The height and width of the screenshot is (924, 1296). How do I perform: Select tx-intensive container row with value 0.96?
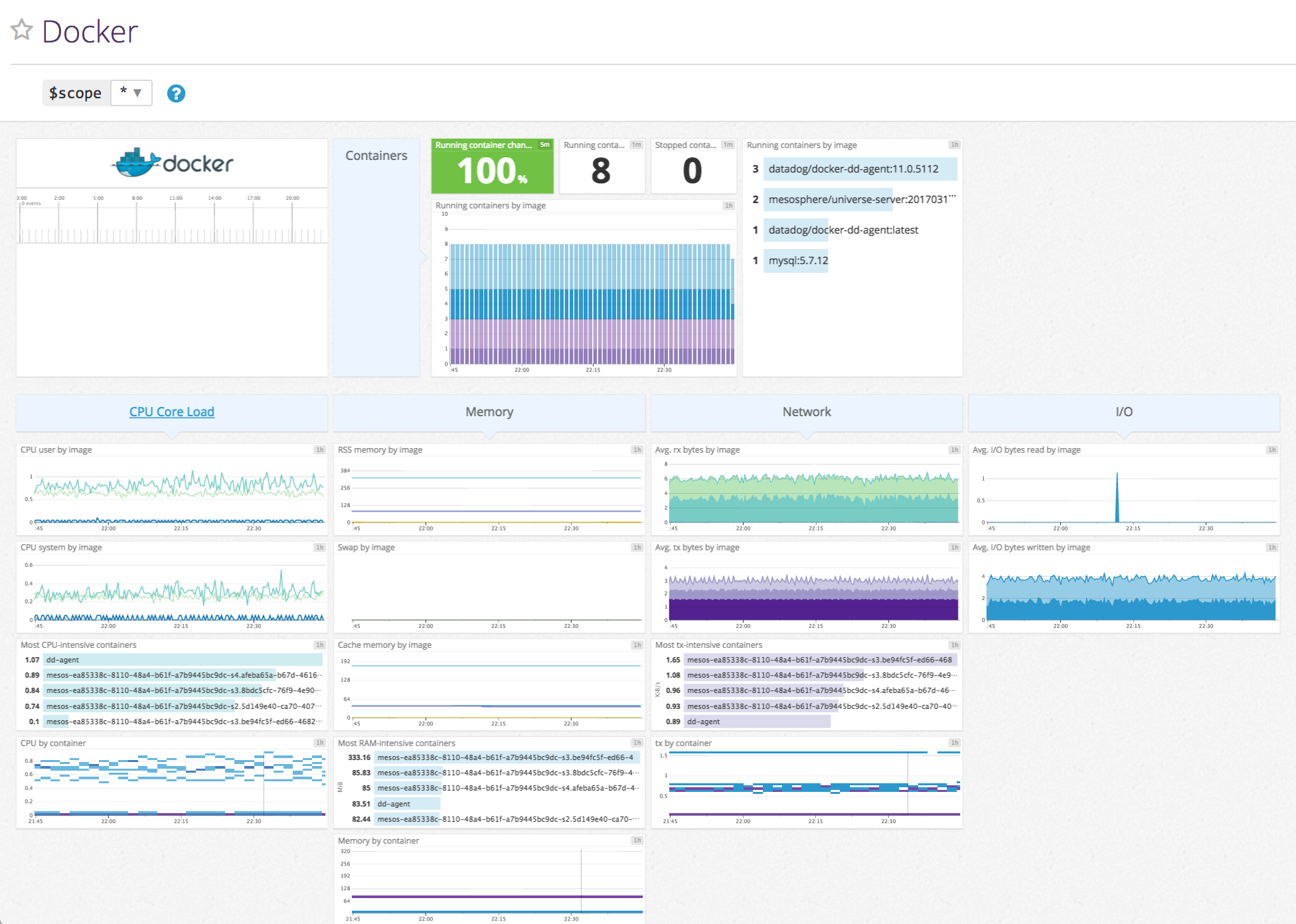click(x=811, y=690)
